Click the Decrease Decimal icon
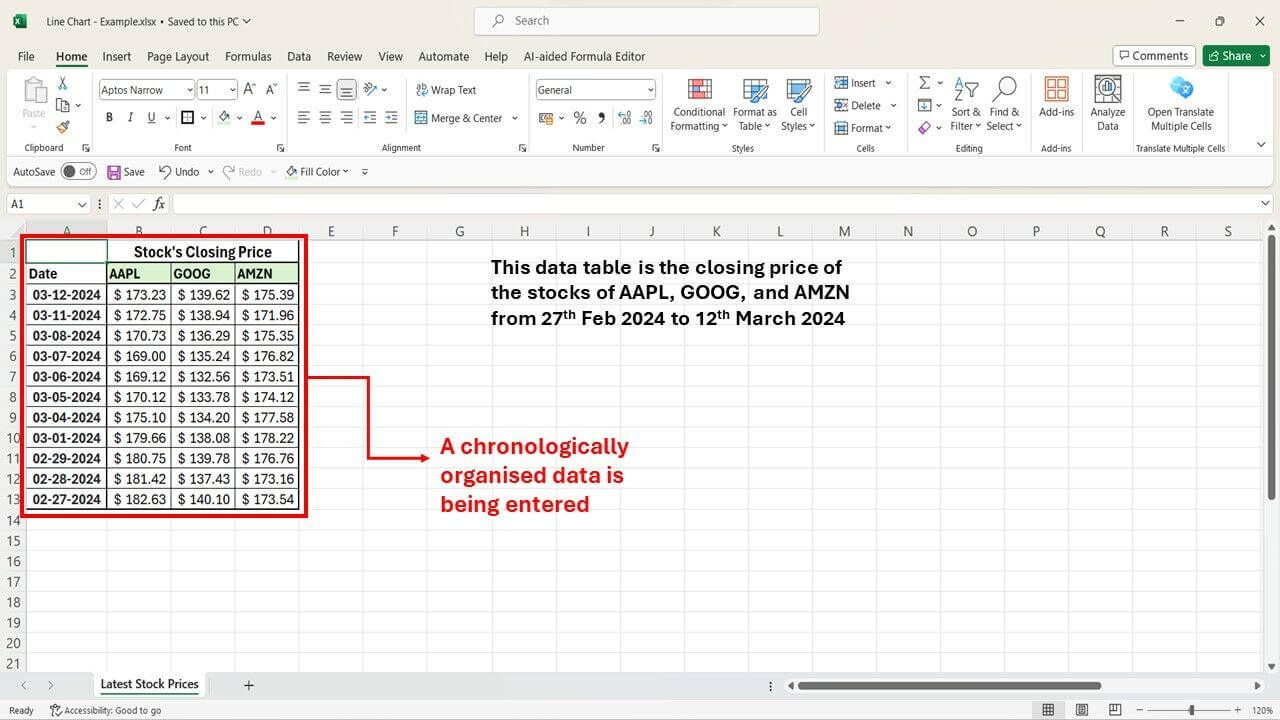This screenshot has width=1280, height=720. coord(646,118)
